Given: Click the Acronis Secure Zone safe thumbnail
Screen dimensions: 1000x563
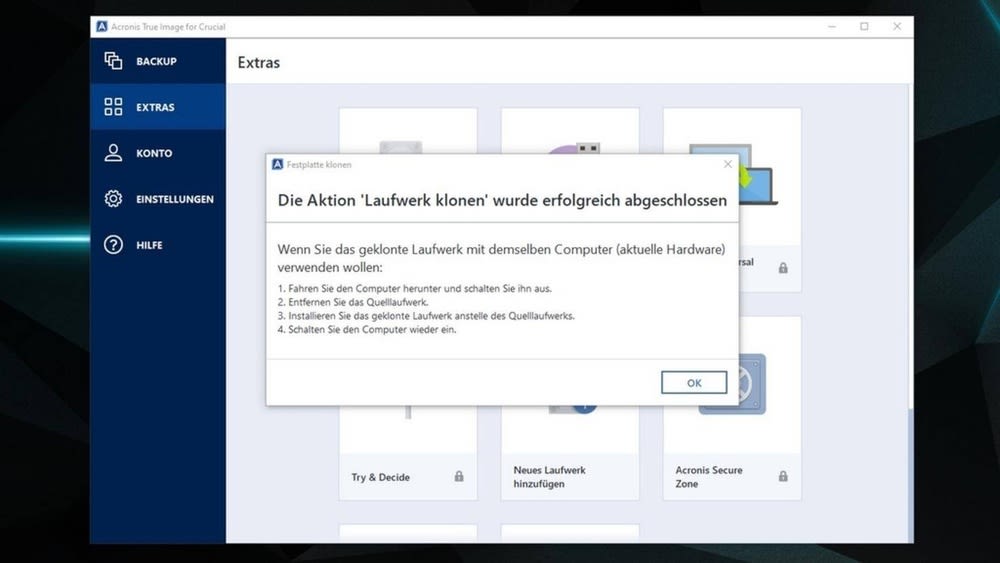Looking at the screenshot, I should (x=753, y=384).
